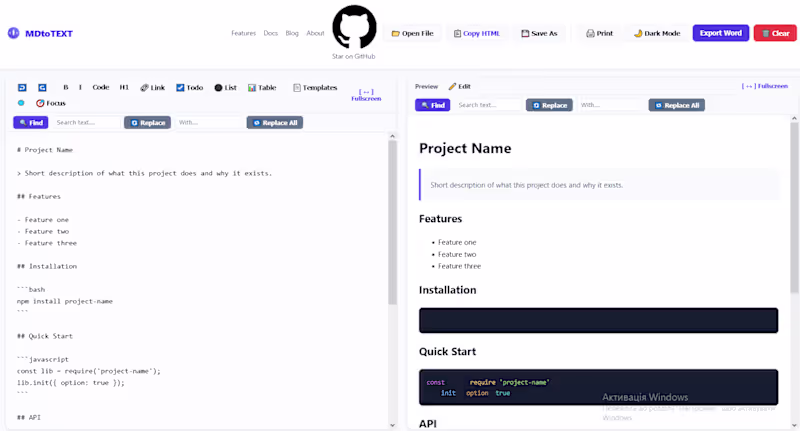Open the Blog nav link
This screenshot has width=800, height=431.
292,33
